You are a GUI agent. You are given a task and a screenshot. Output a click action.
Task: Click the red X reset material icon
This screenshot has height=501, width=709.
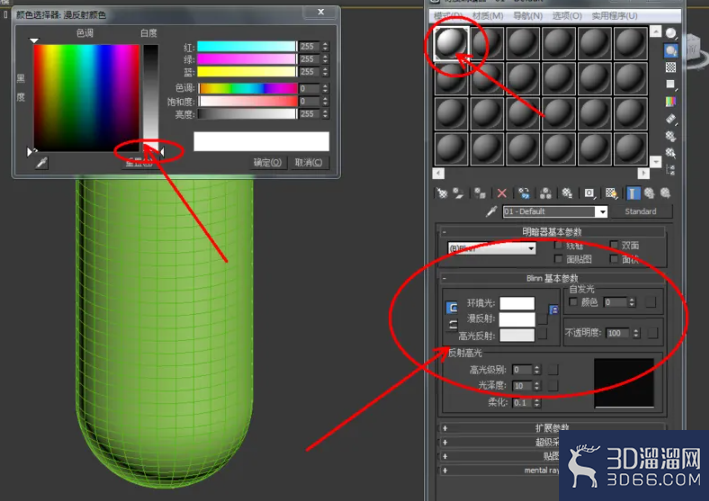pyautogui.click(x=502, y=194)
